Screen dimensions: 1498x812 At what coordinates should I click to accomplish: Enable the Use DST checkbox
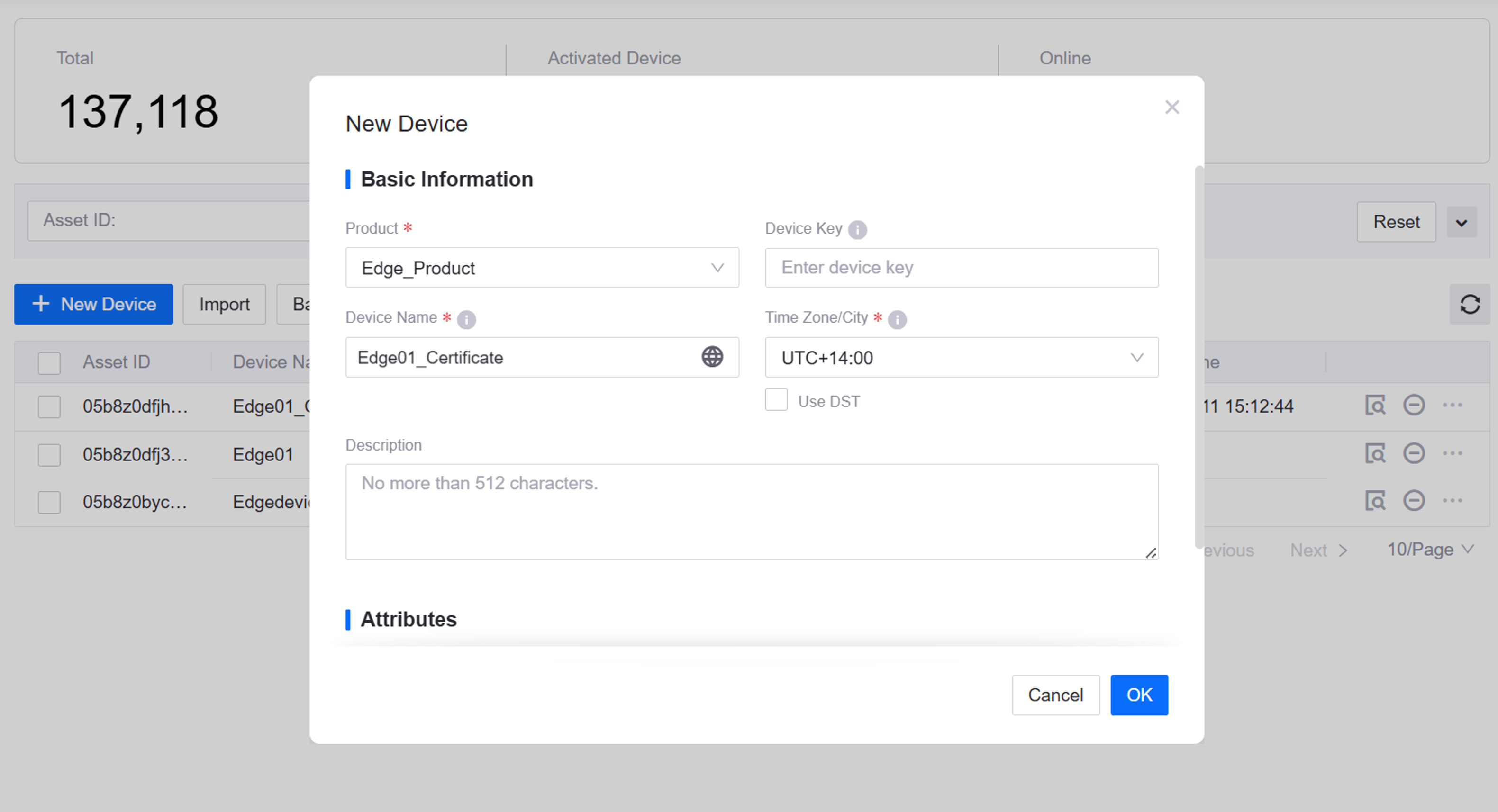(776, 400)
